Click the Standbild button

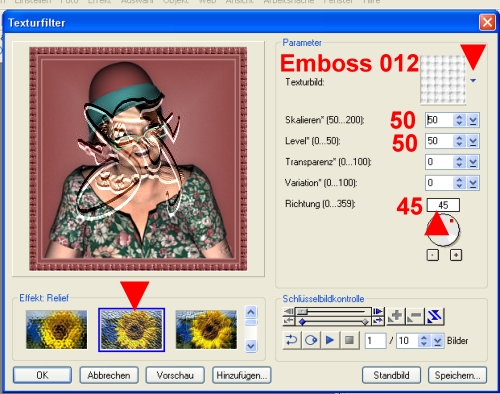(x=391, y=375)
